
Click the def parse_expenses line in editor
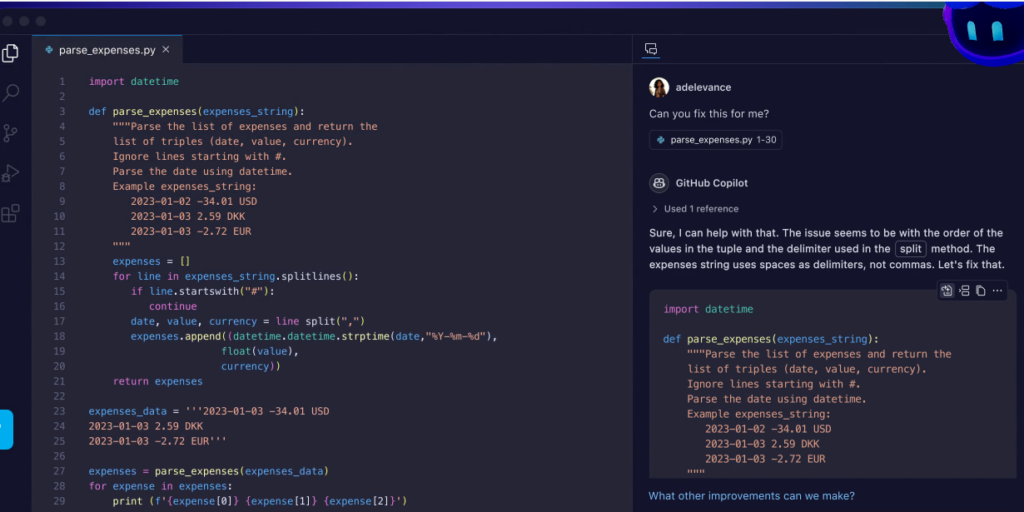pyautogui.click(x=197, y=112)
